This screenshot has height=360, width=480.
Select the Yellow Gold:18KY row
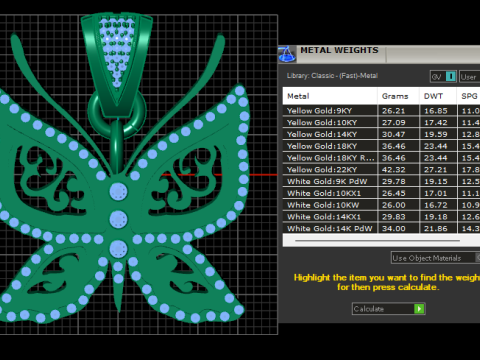381,146
